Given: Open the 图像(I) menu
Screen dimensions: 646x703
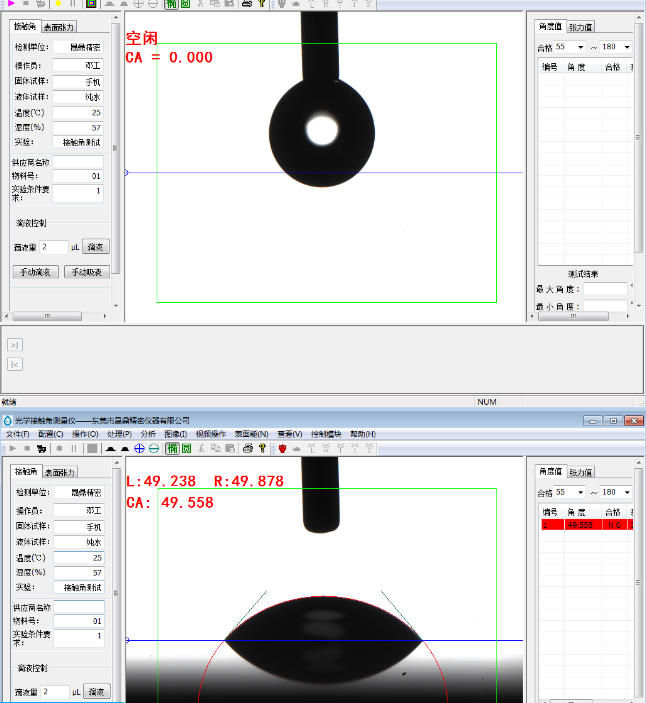Looking at the screenshot, I should (176, 434).
